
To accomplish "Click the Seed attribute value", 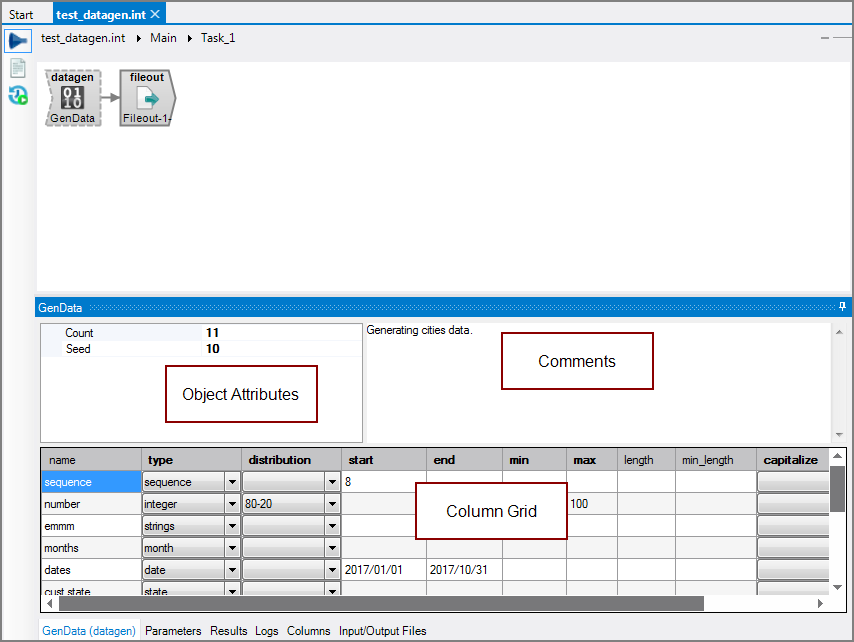I will pos(213,349).
